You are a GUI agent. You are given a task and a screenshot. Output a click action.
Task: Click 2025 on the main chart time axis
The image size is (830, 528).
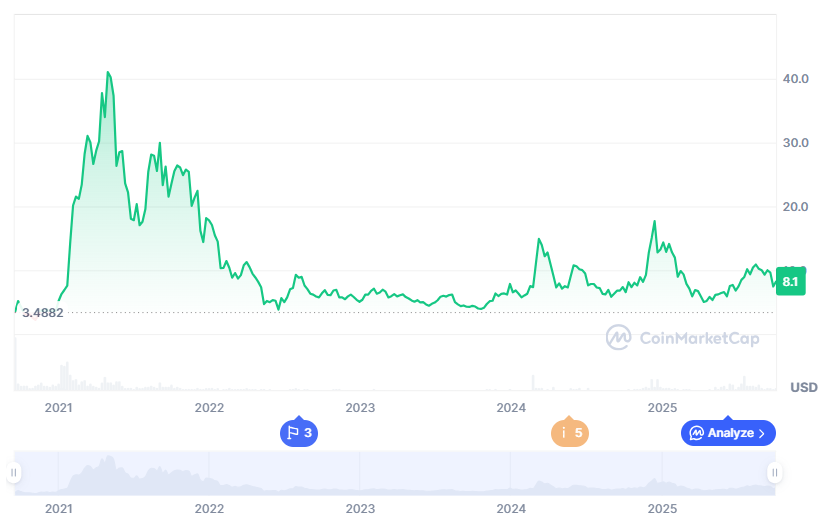click(x=663, y=408)
